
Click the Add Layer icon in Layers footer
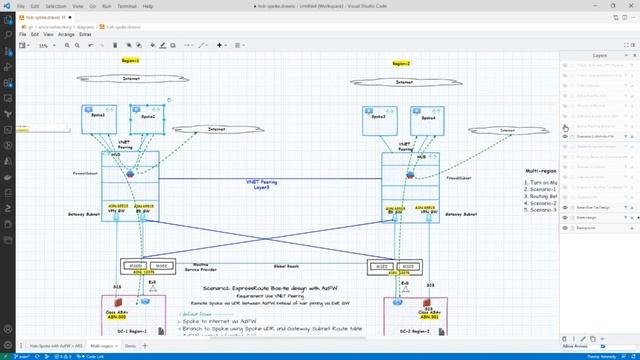pyautogui.click(x=602, y=339)
